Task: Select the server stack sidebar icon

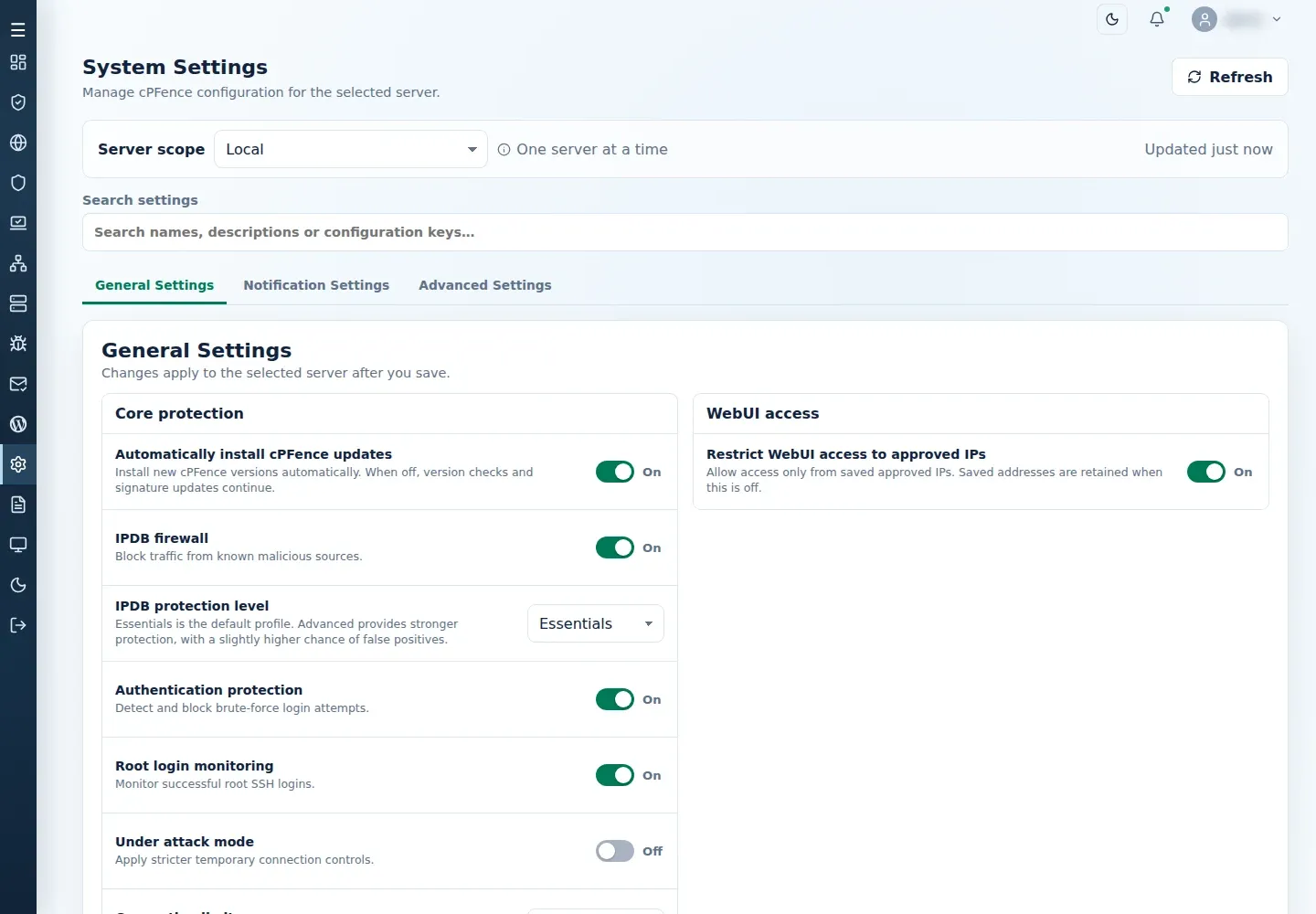Action: click(18, 303)
